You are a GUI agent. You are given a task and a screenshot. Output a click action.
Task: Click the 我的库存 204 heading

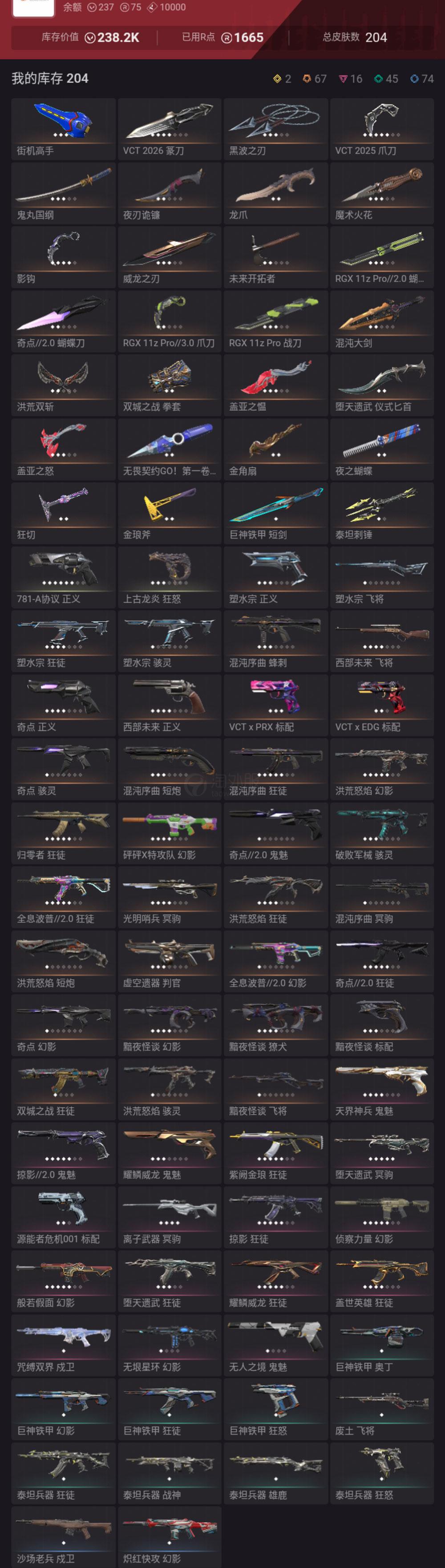coord(50,78)
